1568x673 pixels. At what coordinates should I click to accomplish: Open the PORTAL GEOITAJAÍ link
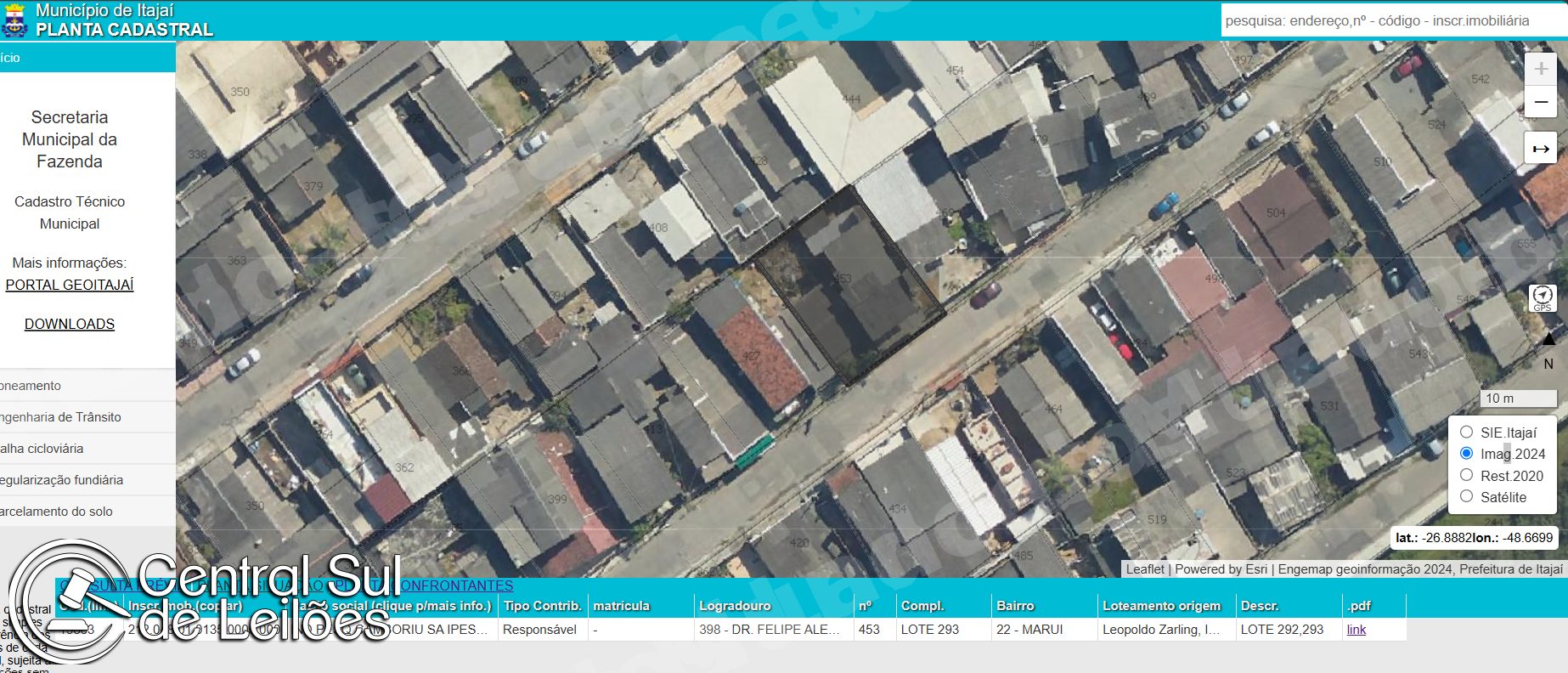click(x=70, y=285)
